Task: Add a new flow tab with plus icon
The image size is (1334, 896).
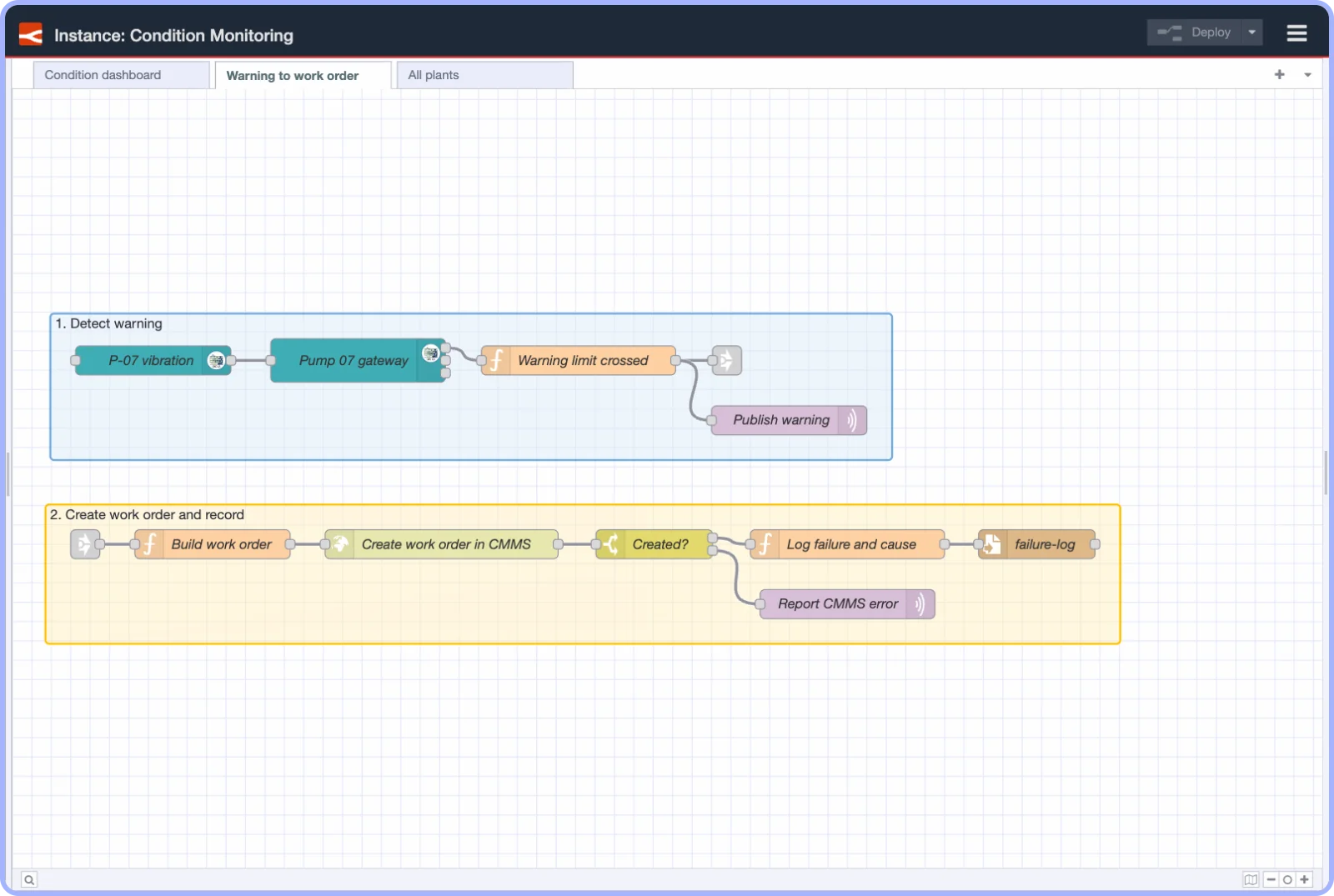Action: pyautogui.click(x=1280, y=75)
